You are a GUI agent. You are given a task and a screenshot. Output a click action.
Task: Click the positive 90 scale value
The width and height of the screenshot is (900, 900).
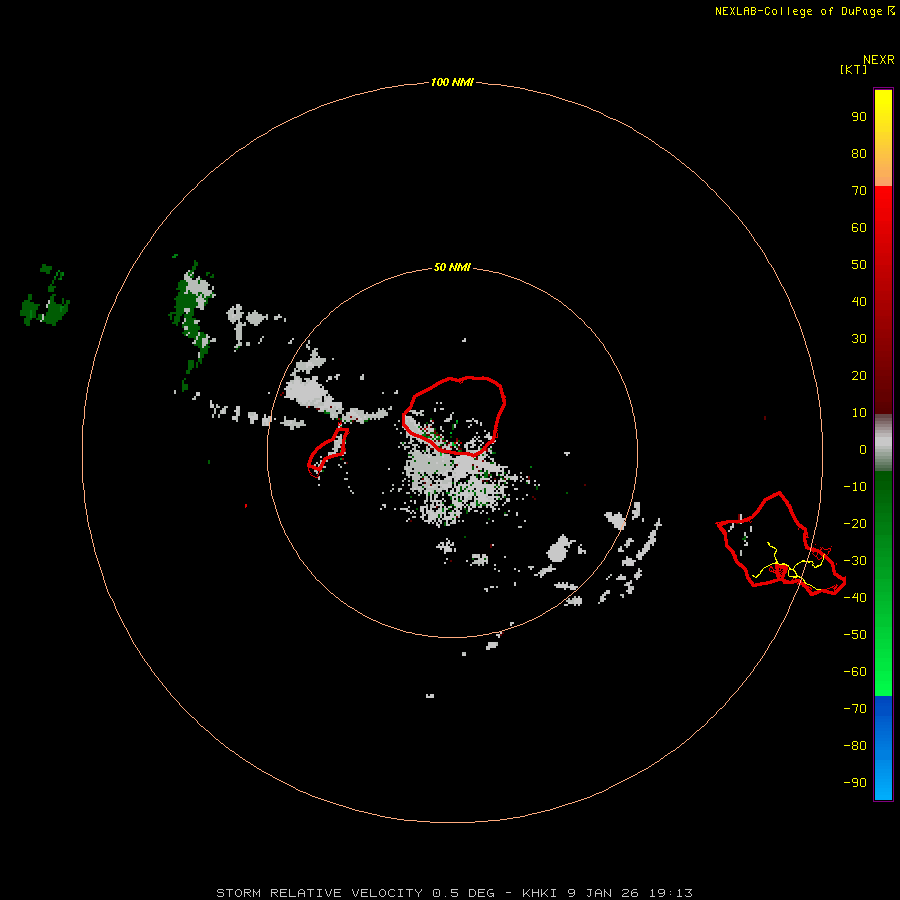point(859,117)
